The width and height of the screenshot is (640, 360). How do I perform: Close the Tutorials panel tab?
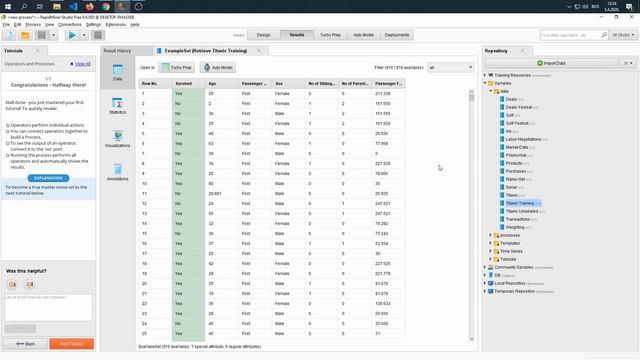click(38, 51)
